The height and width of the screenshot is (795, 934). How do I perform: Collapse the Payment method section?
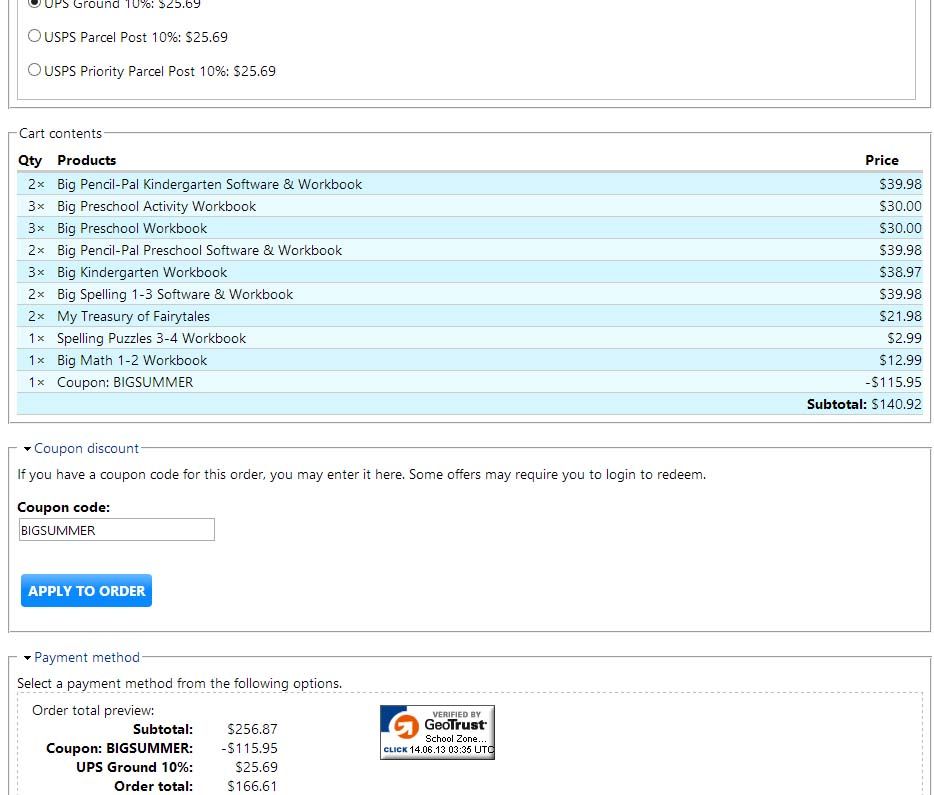pos(86,658)
